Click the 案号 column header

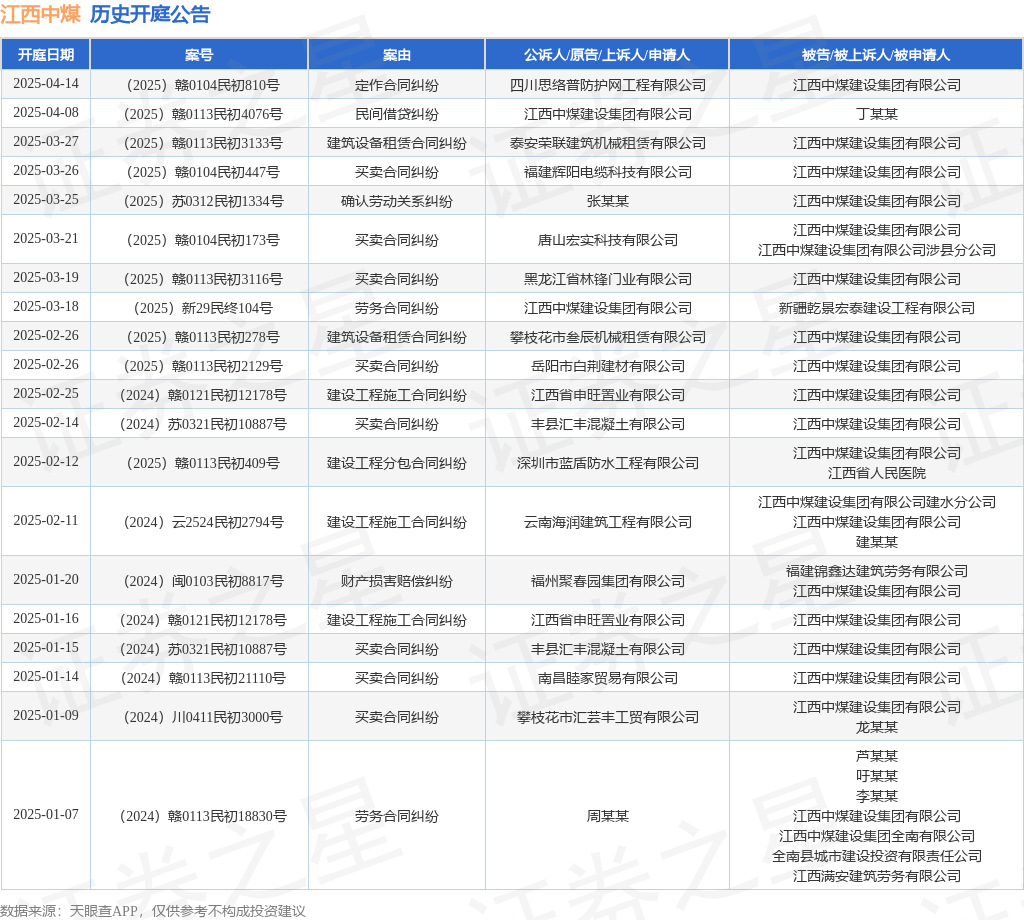[x=199, y=55]
